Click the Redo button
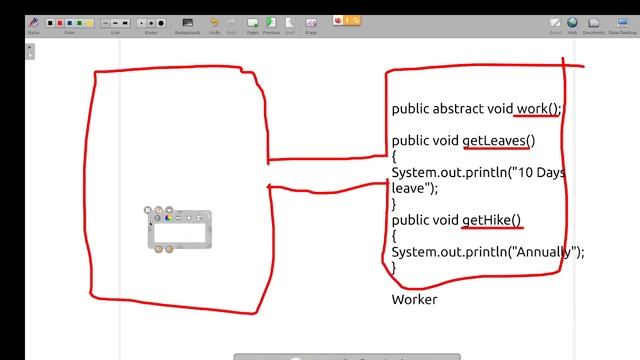The image size is (640, 360). (x=231, y=25)
